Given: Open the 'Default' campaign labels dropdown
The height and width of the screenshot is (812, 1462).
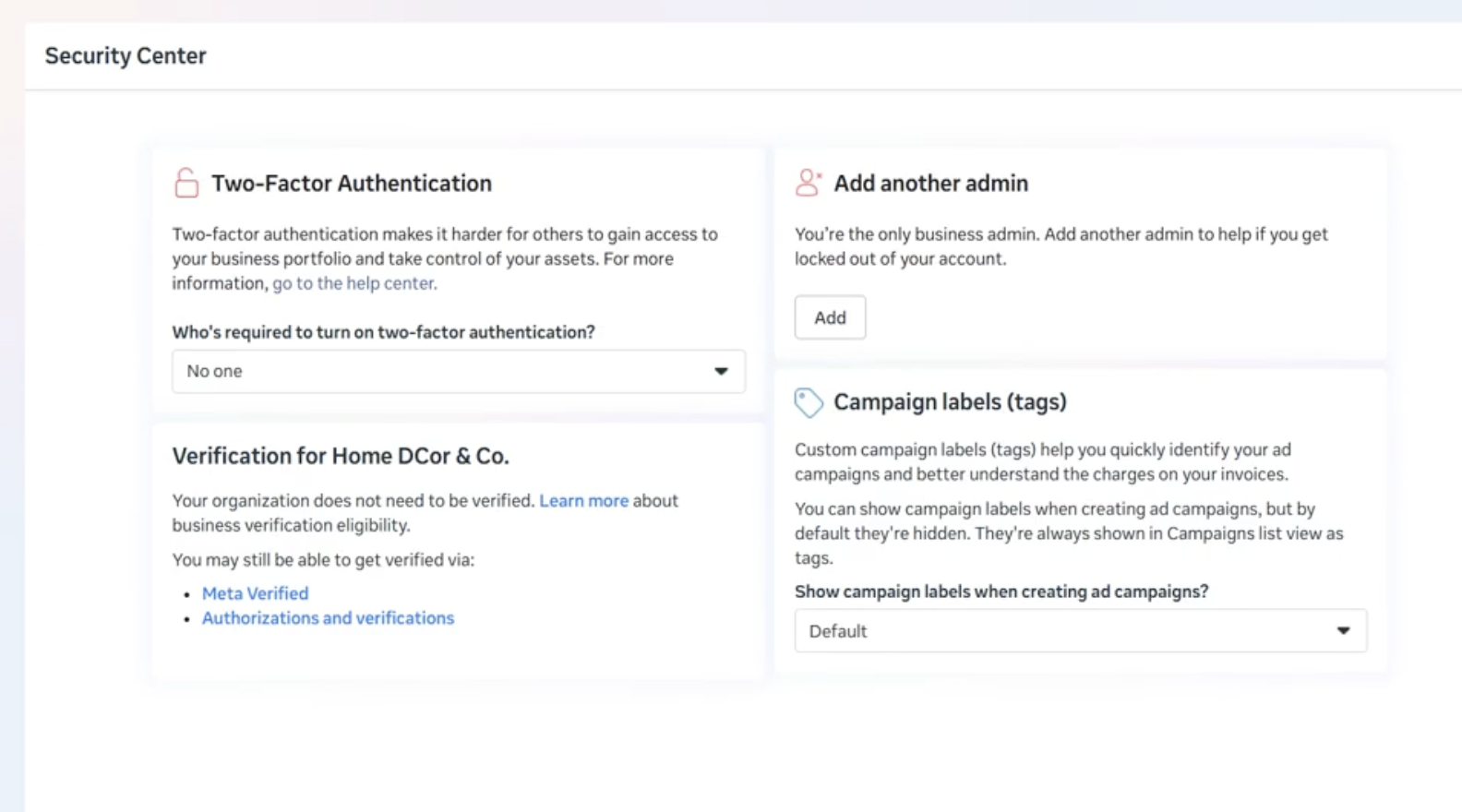Looking at the screenshot, I should coord(1080,631).
